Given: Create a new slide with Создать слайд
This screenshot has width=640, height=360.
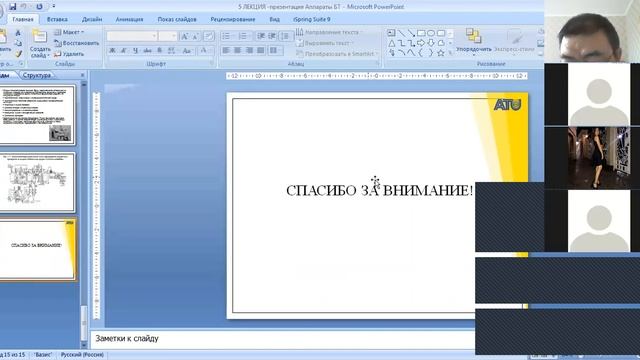Looking at the screenshot, I should pos(40,44).
